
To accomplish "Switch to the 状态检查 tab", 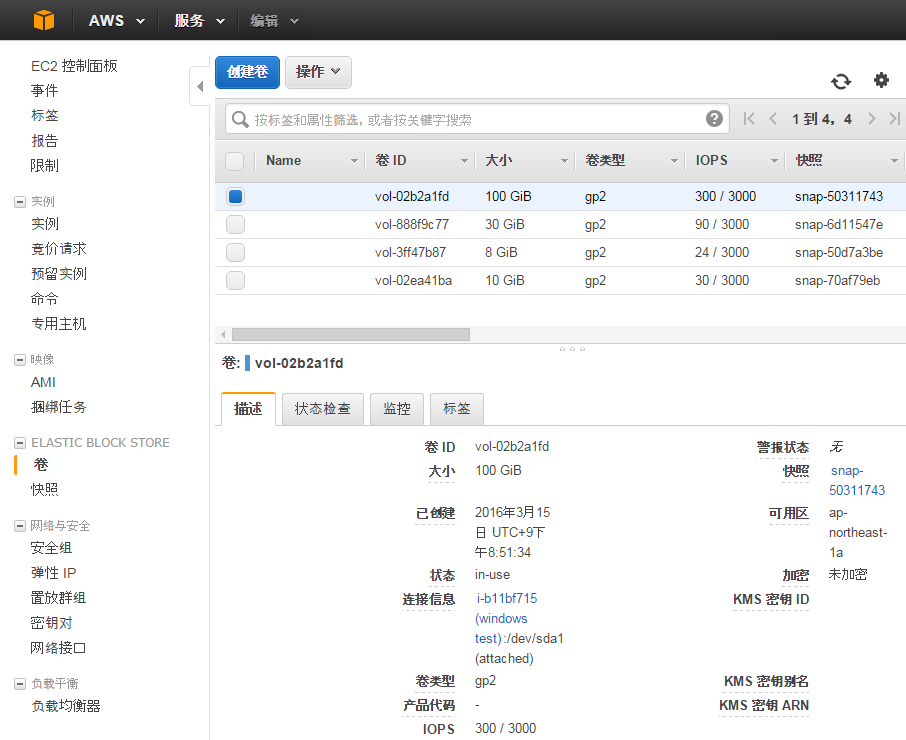I will click(x=322, y=409).
